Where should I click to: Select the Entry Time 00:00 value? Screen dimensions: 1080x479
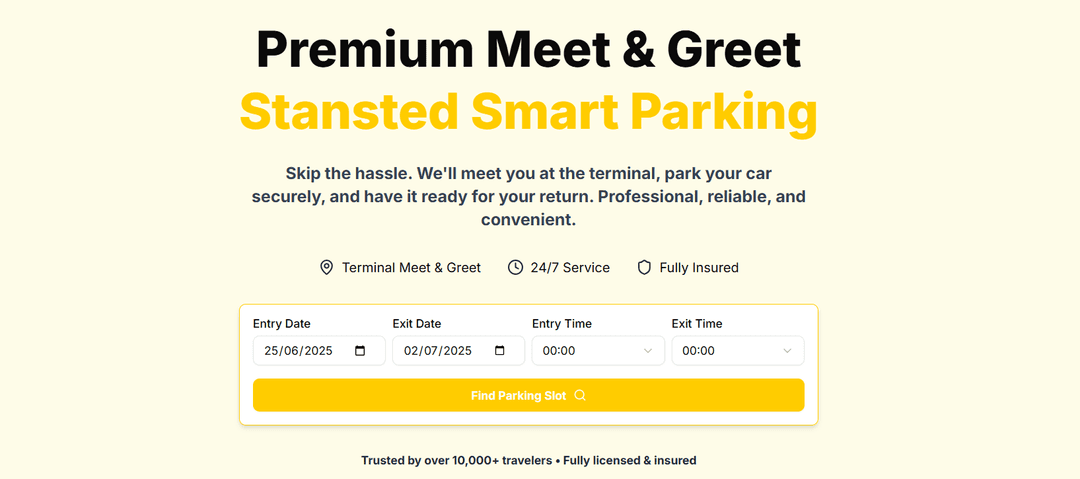point(559,351)
